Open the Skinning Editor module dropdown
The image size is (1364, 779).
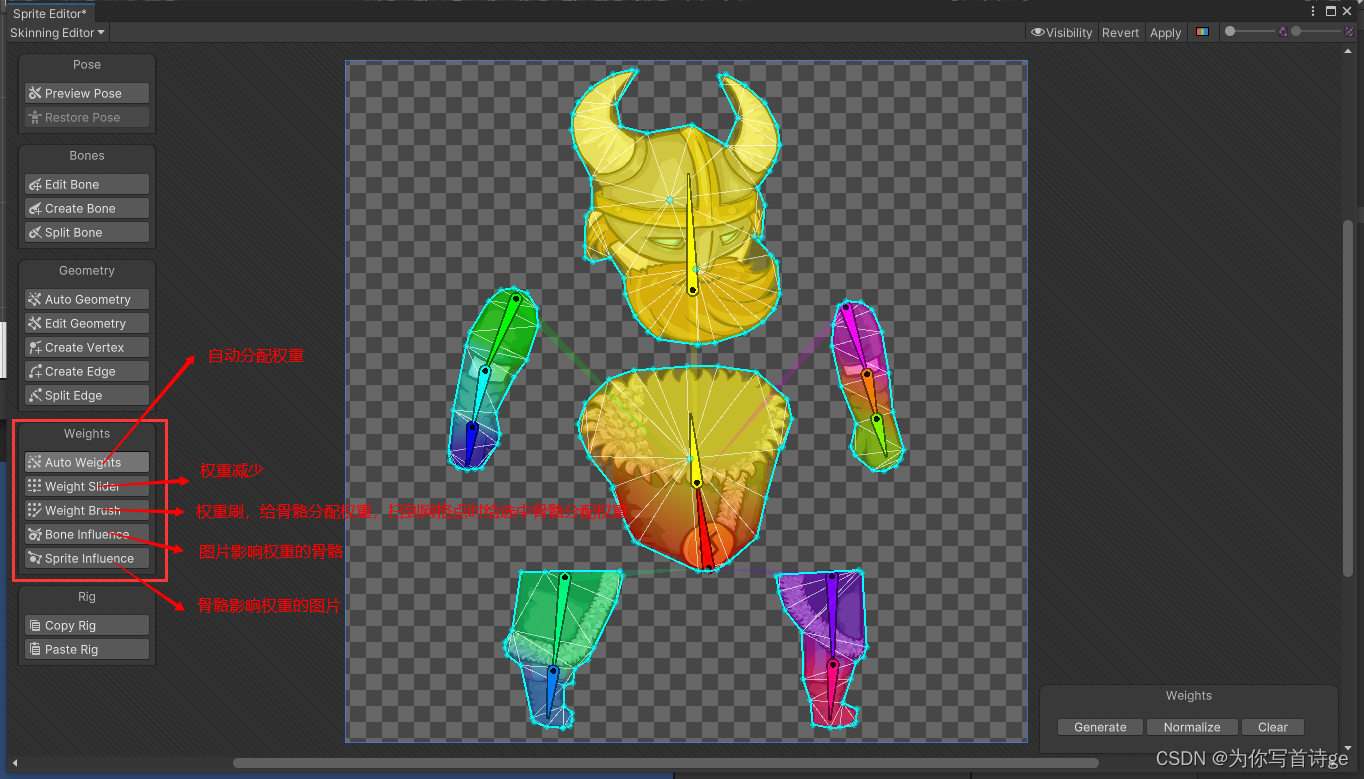[57, 32]
